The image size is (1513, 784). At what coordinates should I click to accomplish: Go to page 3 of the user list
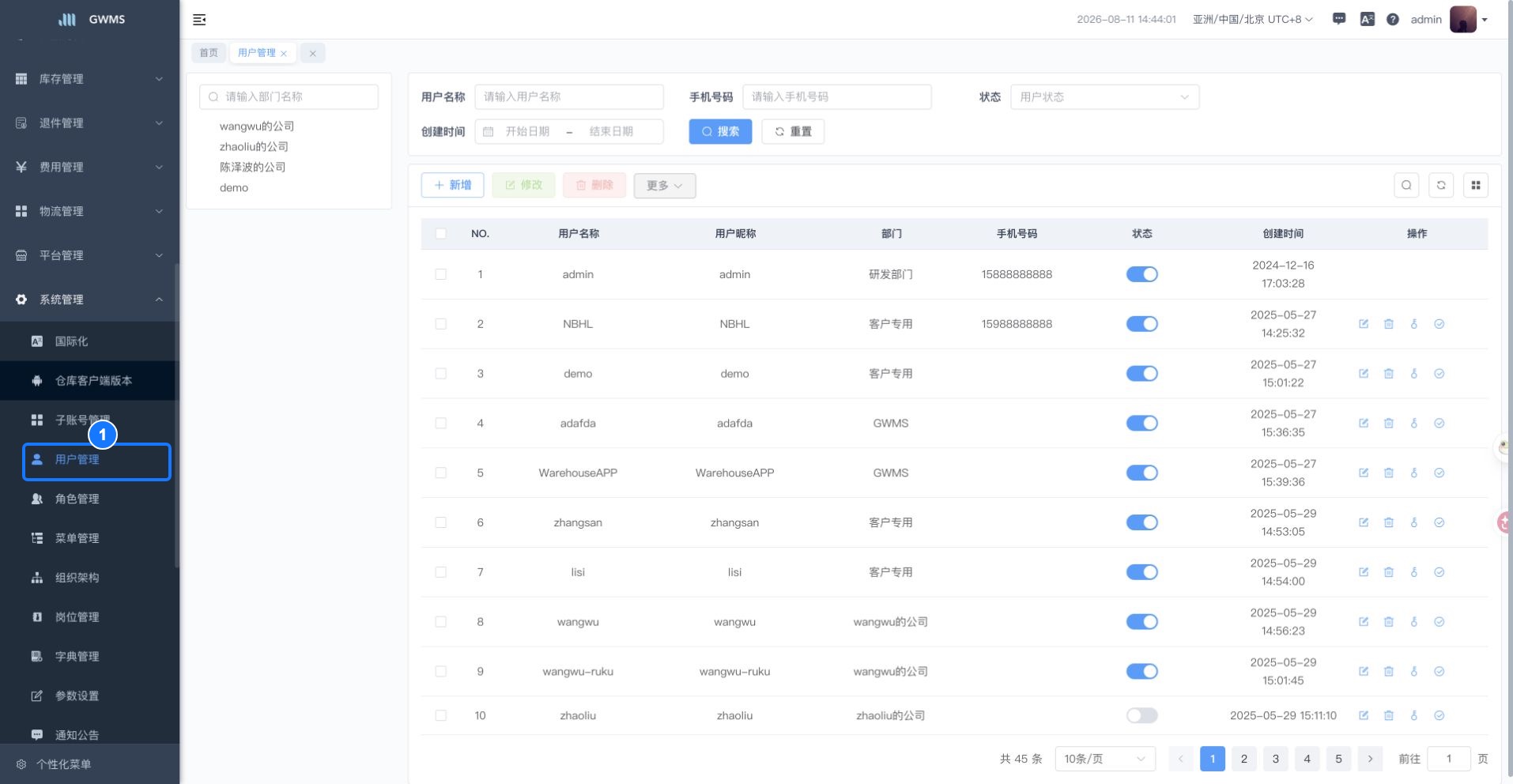[1275, 759]
